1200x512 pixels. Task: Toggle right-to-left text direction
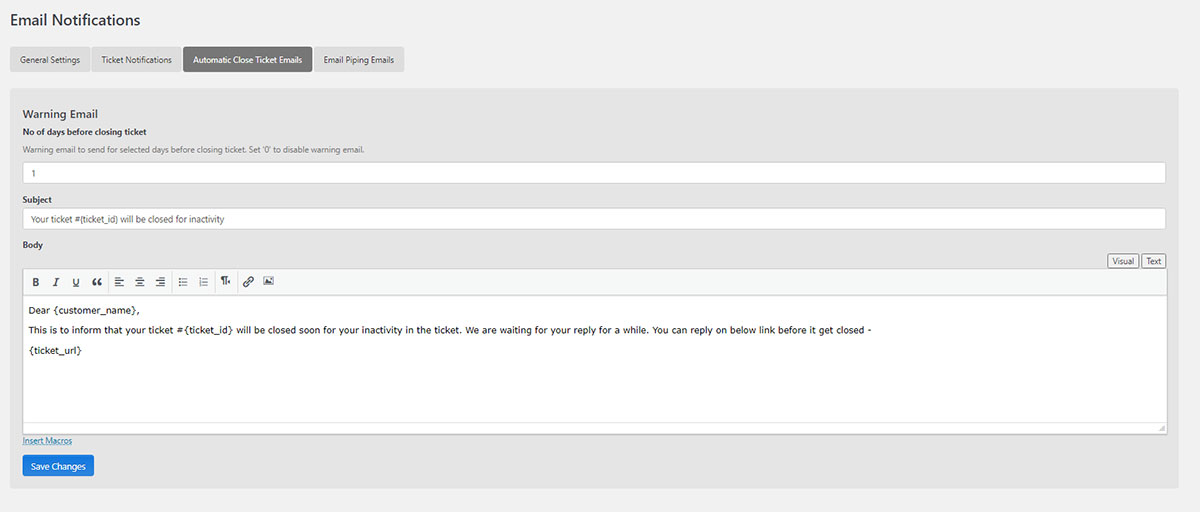click(x=226, y=282)
